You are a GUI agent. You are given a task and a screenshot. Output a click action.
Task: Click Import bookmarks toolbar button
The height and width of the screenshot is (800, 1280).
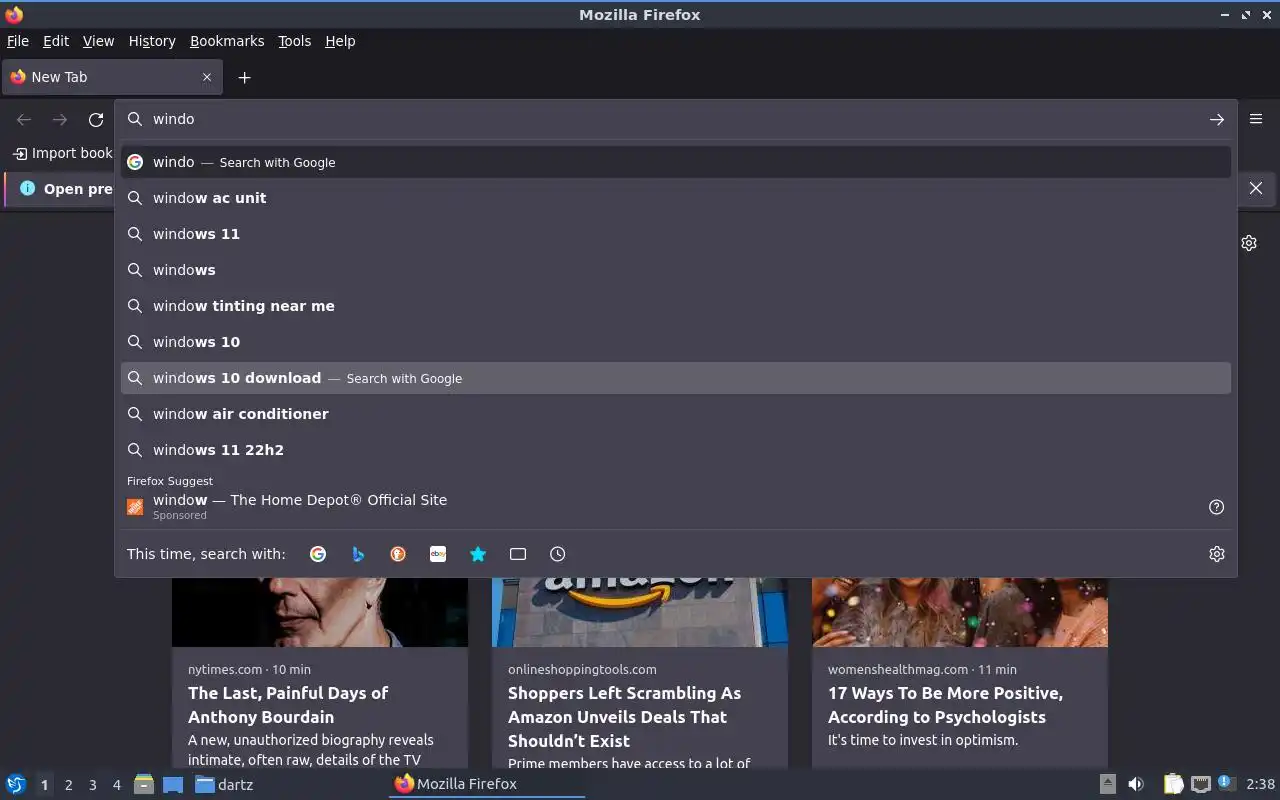pyautogui.click(x=62, y=153)
